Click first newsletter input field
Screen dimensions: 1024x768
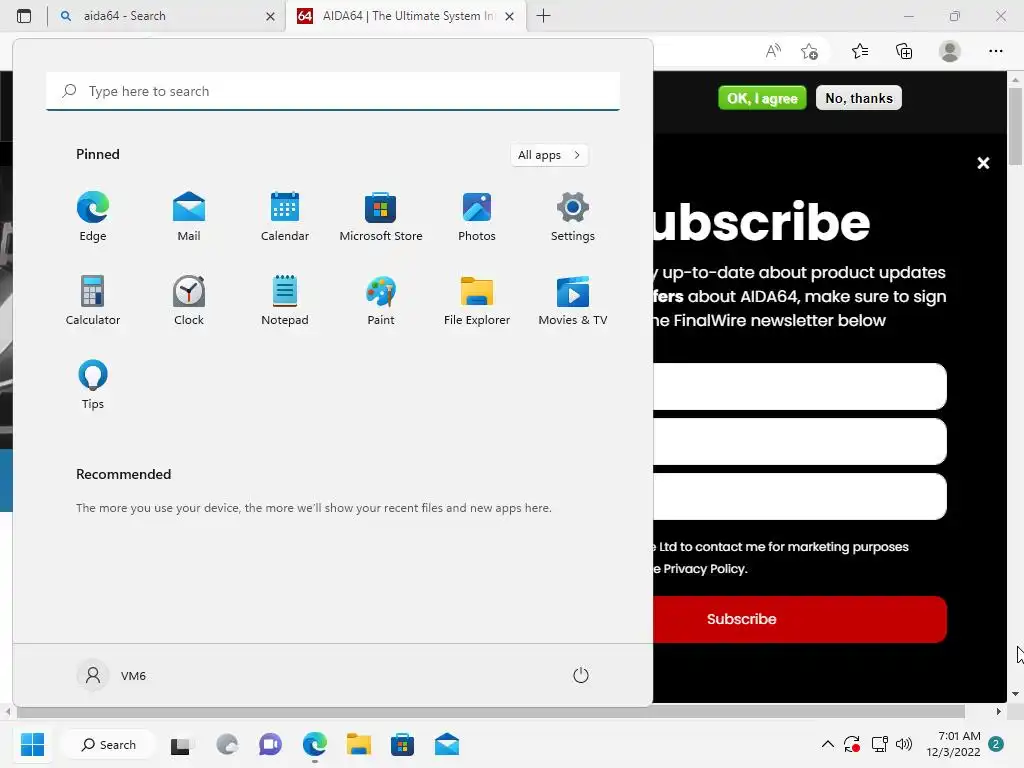(799, 387)
